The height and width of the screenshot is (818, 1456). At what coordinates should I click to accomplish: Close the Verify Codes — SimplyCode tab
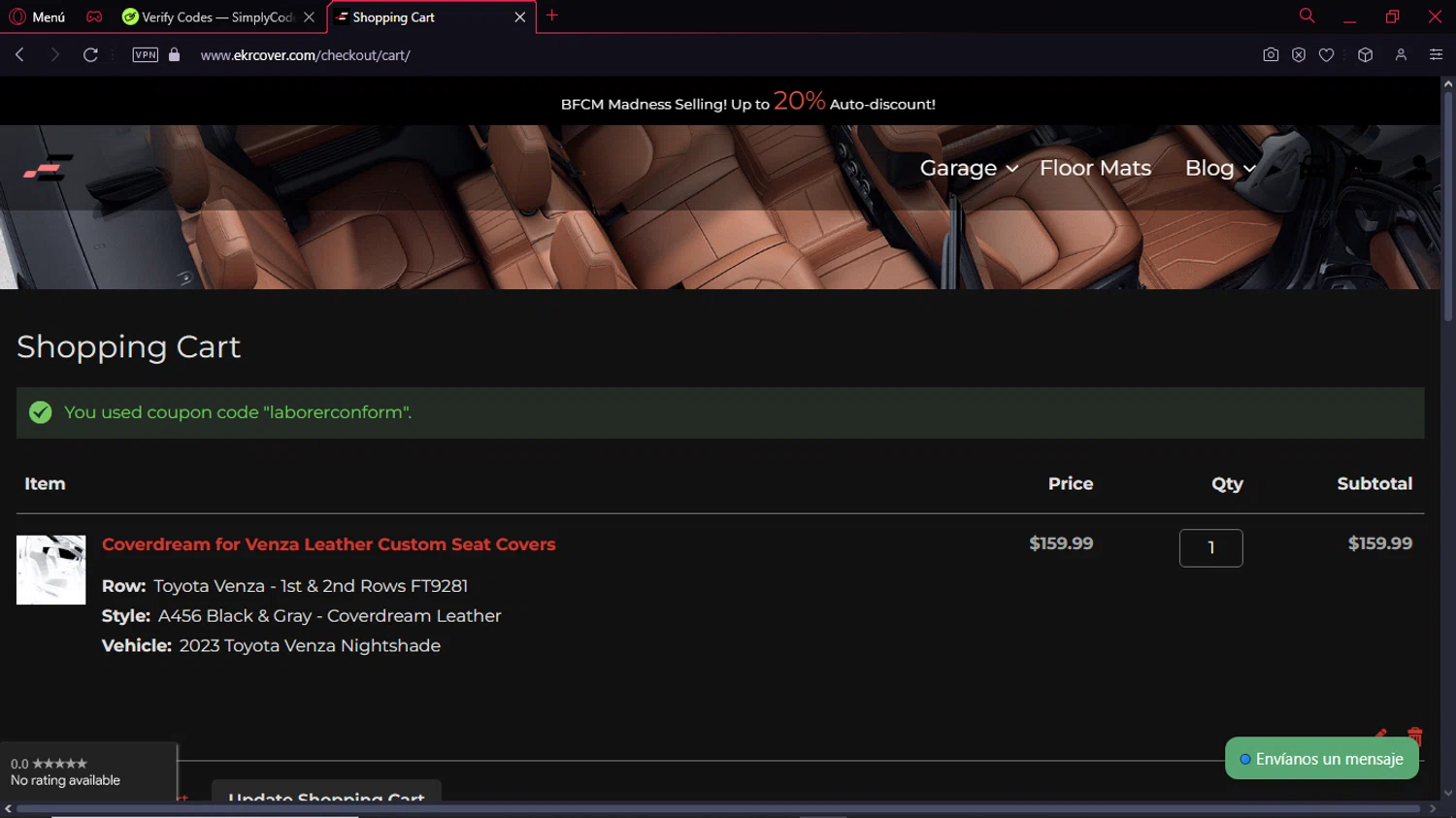coord(309,16)
